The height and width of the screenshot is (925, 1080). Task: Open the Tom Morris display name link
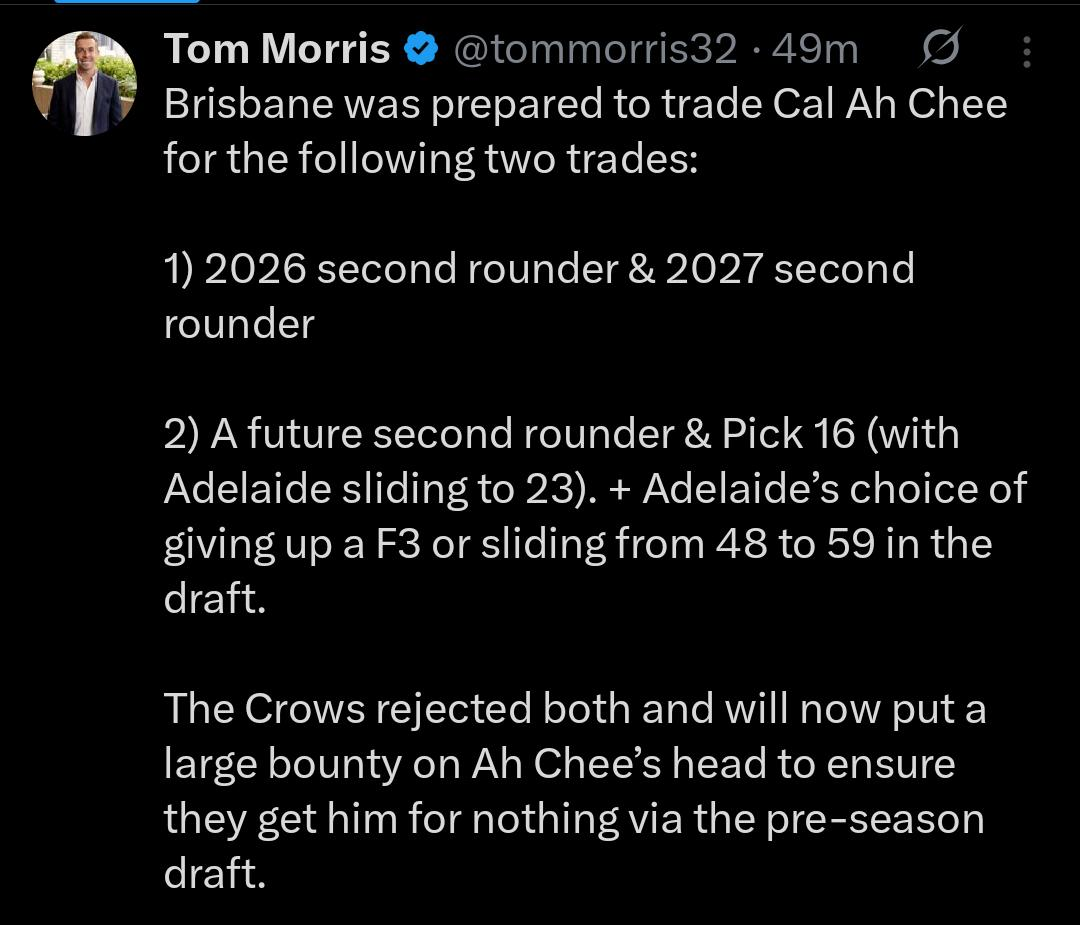pos(277,49)
